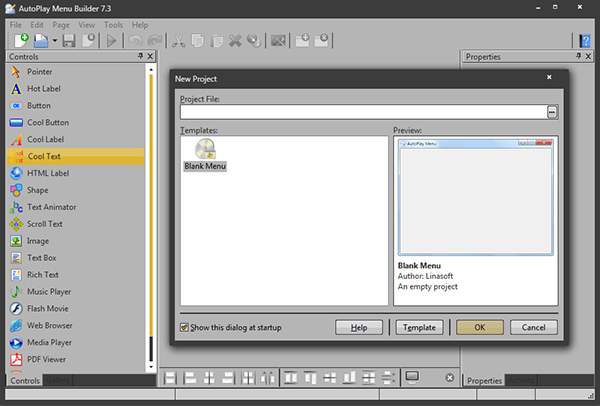Uncheck Show this dialog at startup
This screenshot has width=600, height=406.
(x=184, y=328)
